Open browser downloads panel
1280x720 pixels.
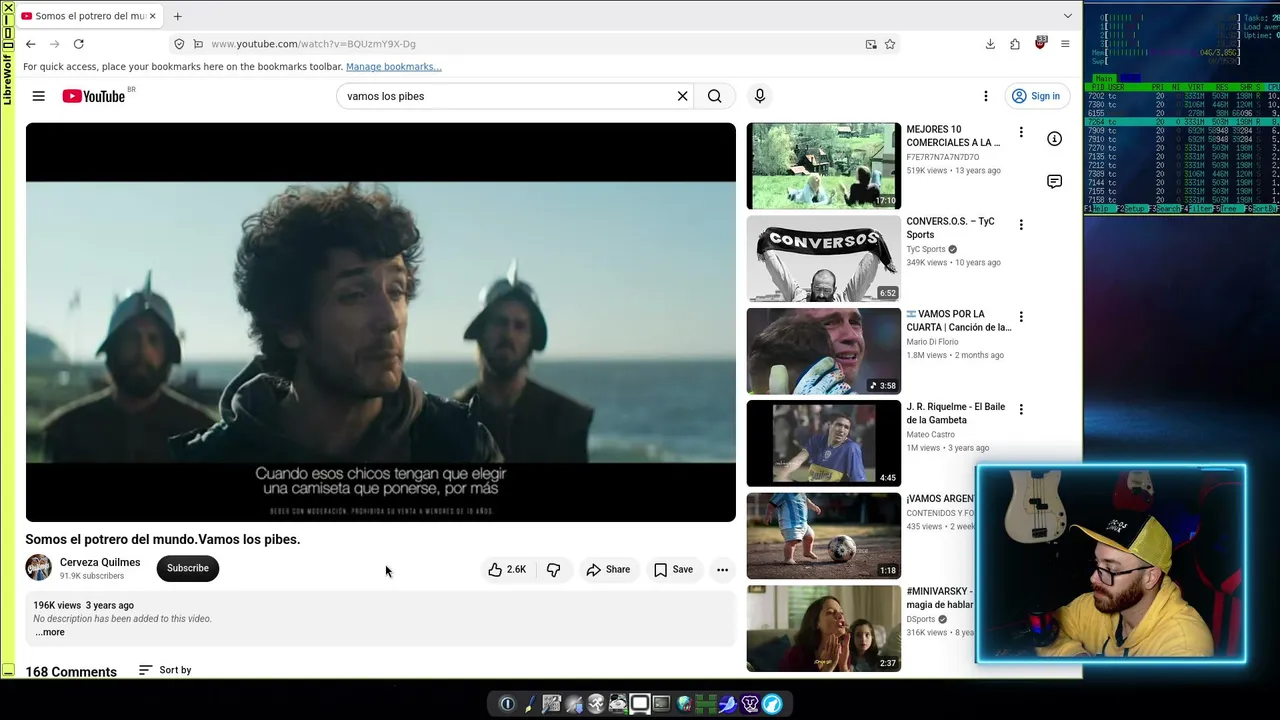click(990, 44)
